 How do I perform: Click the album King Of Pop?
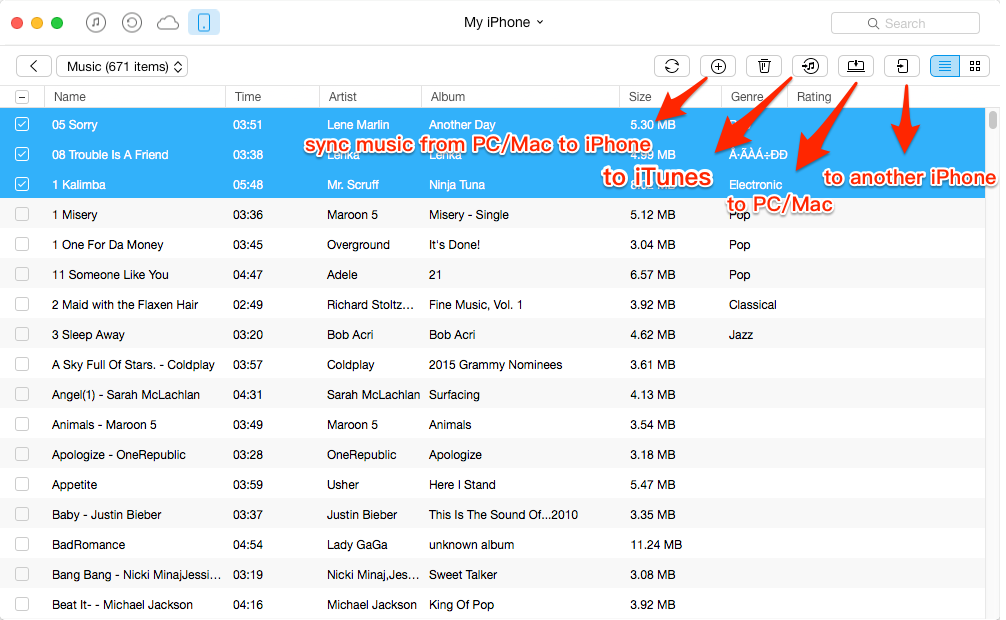tap(461, 605)
